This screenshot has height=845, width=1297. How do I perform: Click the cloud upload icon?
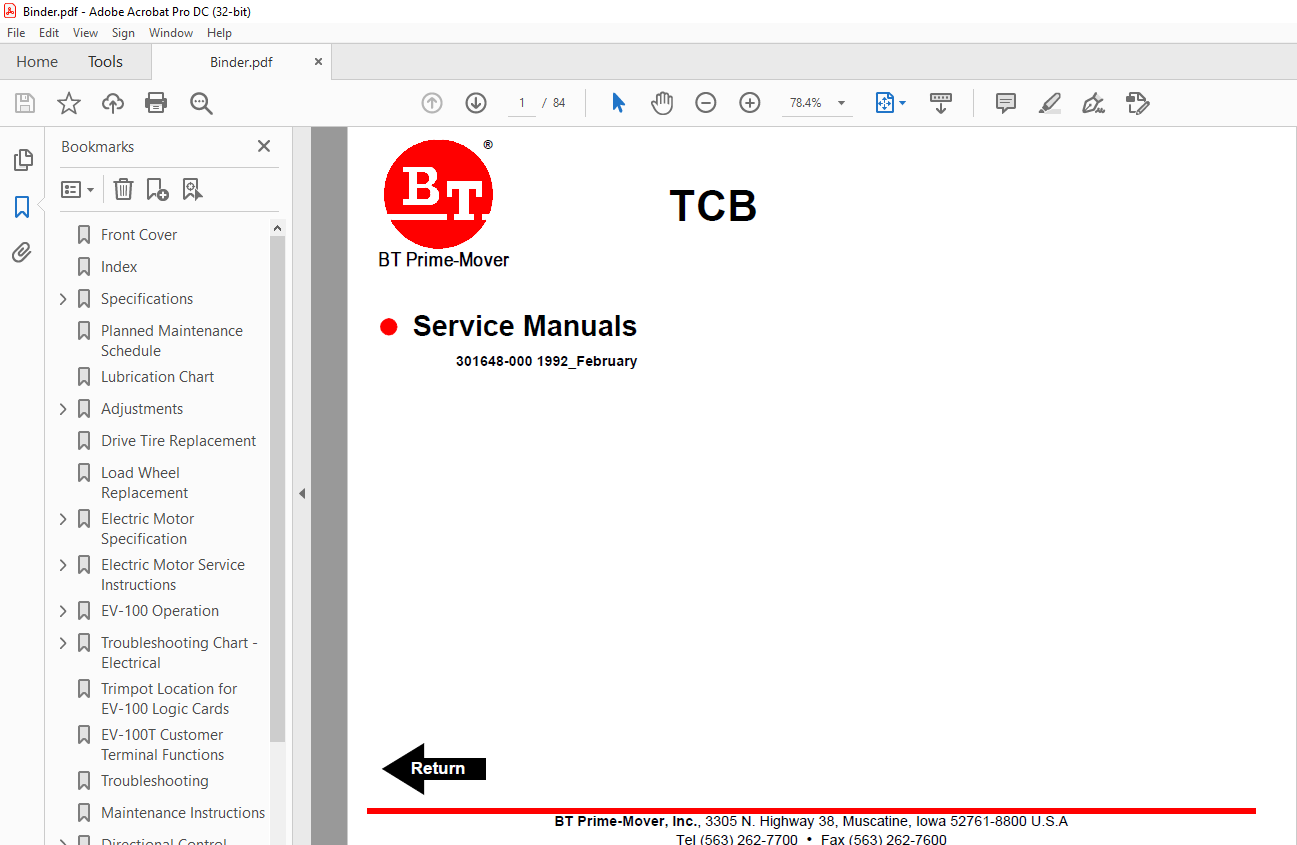point(113,103)
